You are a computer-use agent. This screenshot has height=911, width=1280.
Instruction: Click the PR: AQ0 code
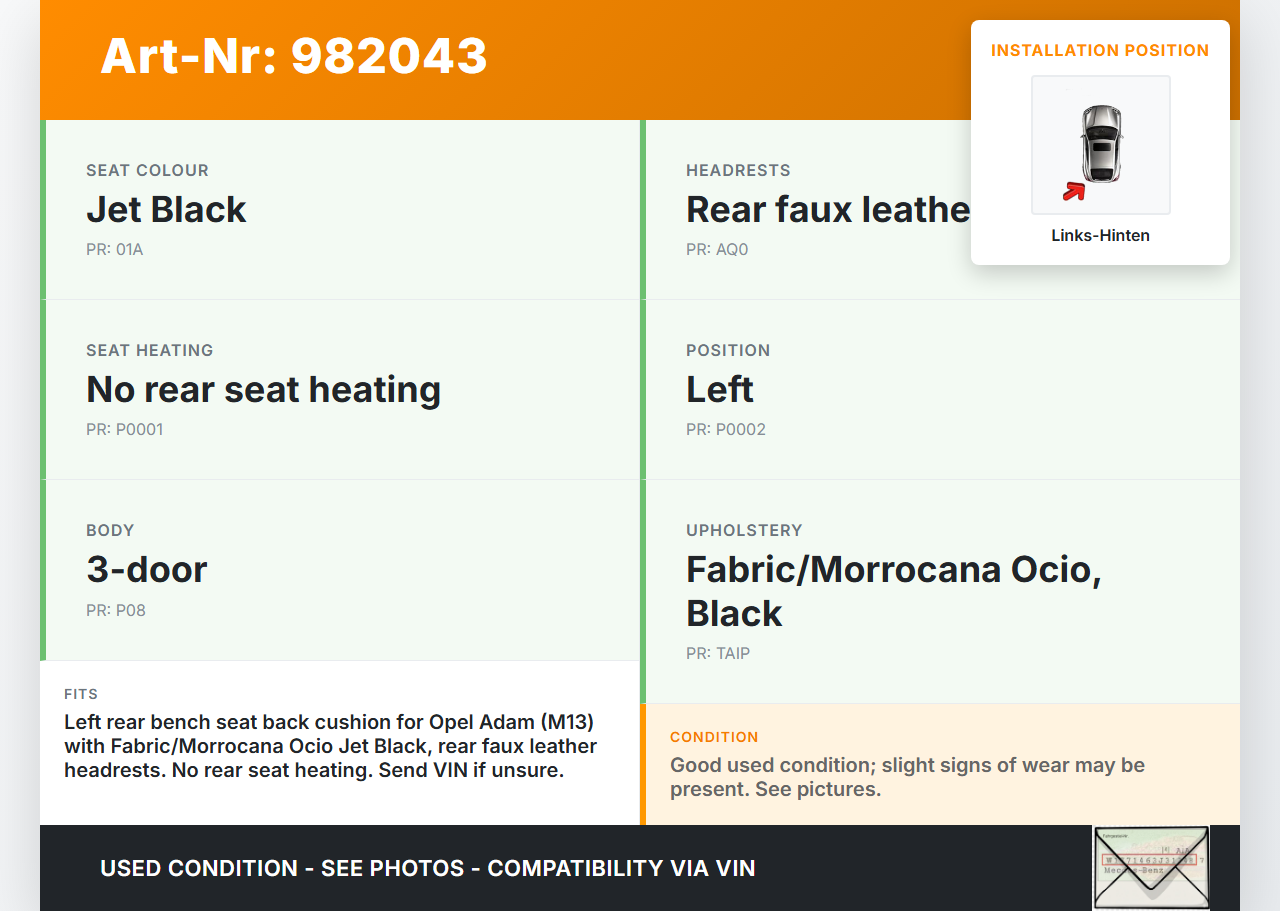(717, 249)
